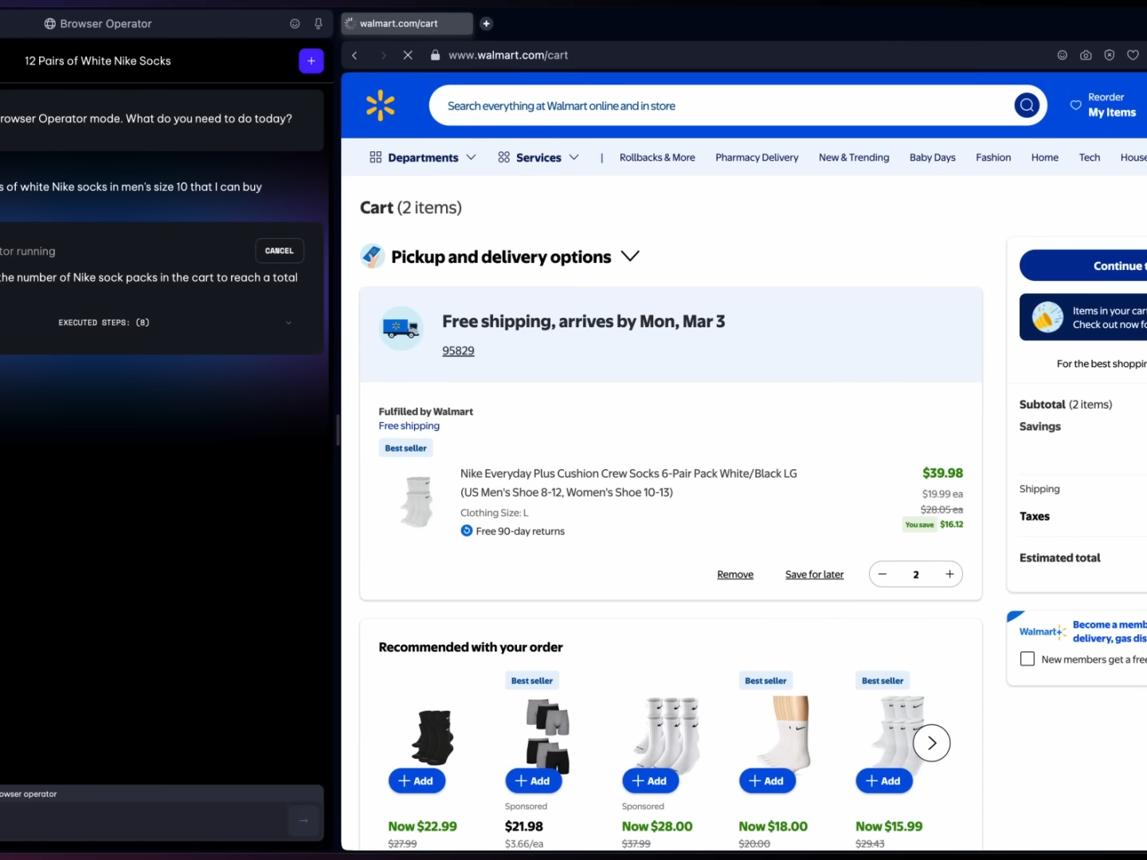Click the stop loading X button
The height and width of the screenshot is (860, 1147).
(x=408, y=55)
